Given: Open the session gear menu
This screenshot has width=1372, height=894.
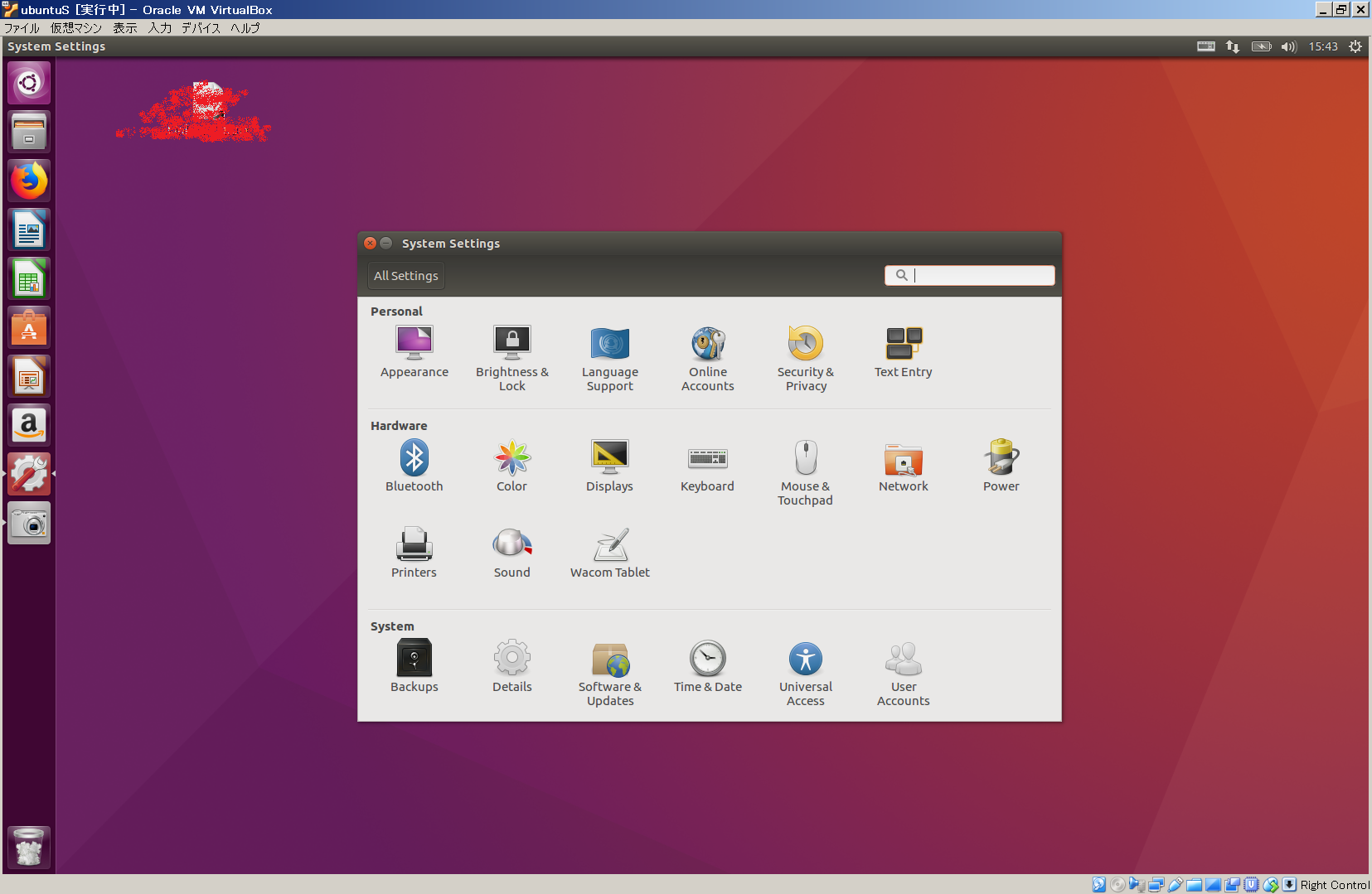Looking at the screenshot, I should click(1355, 46).
